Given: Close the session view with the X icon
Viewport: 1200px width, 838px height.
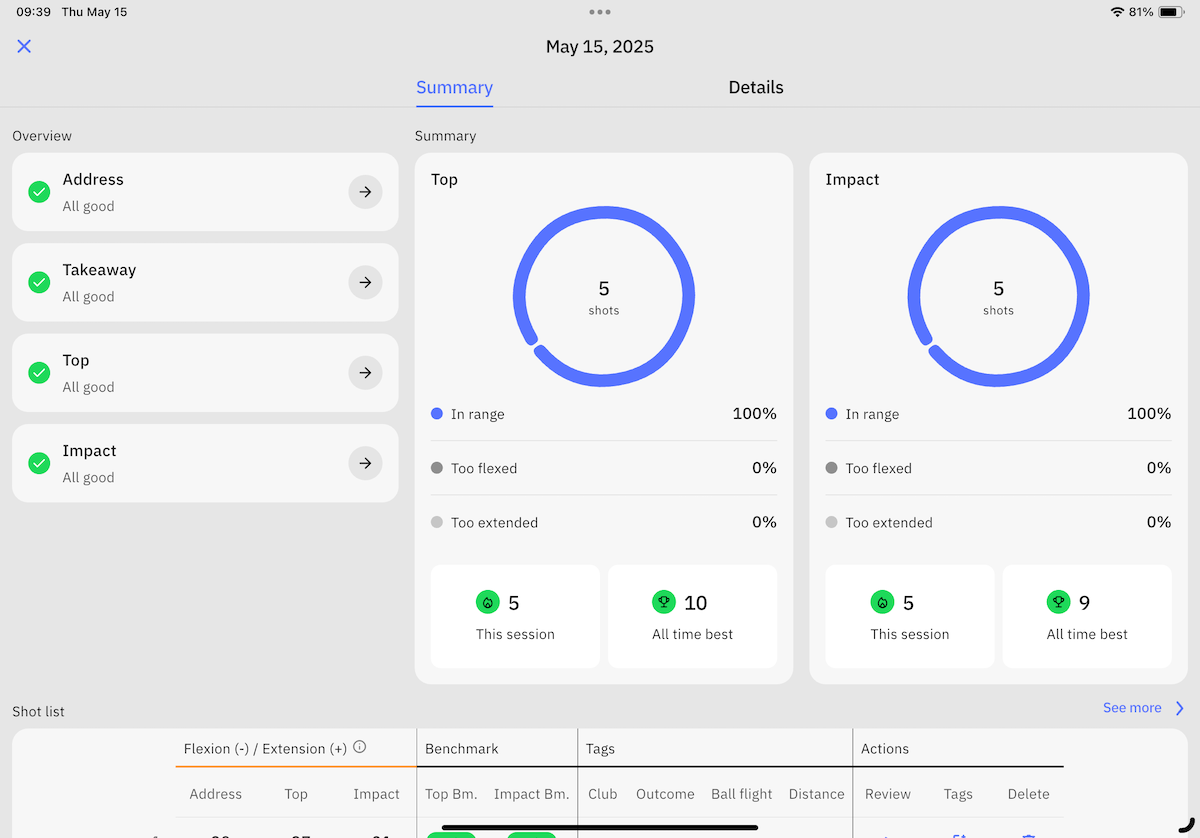Looking at the screenshot, I should point(24,46).
